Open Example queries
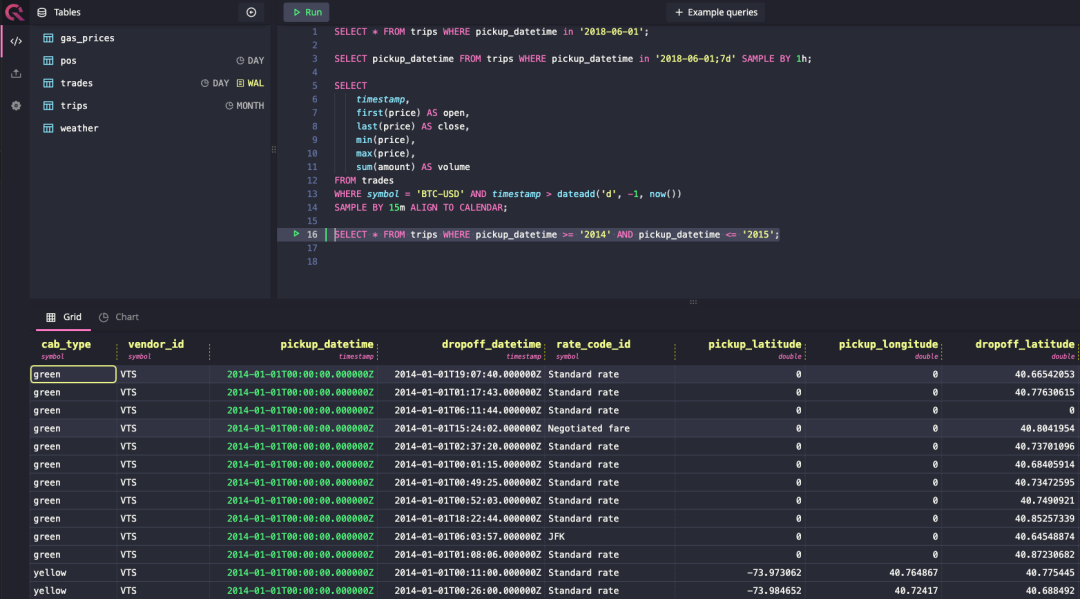Image resolution: width=1080 pixels, height=599 pixels. pos(716,12)
